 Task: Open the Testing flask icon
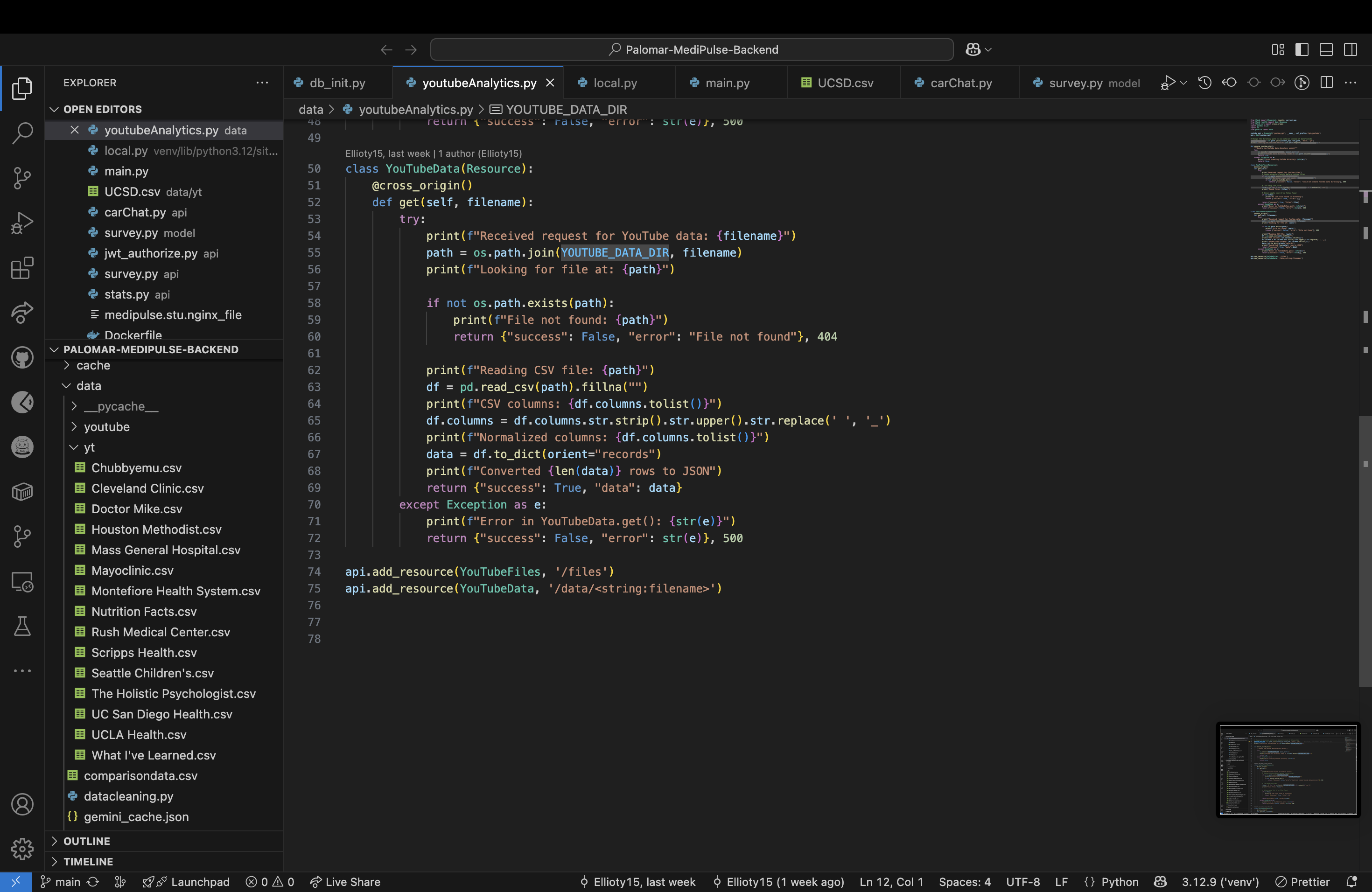(22, 627)
